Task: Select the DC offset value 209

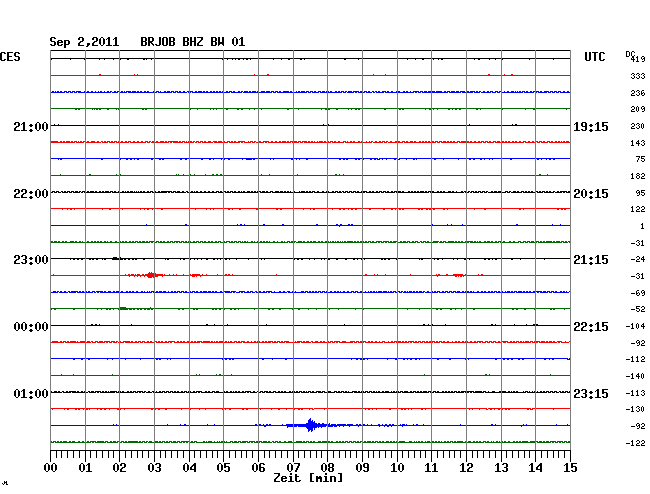Action: [638, 109]
